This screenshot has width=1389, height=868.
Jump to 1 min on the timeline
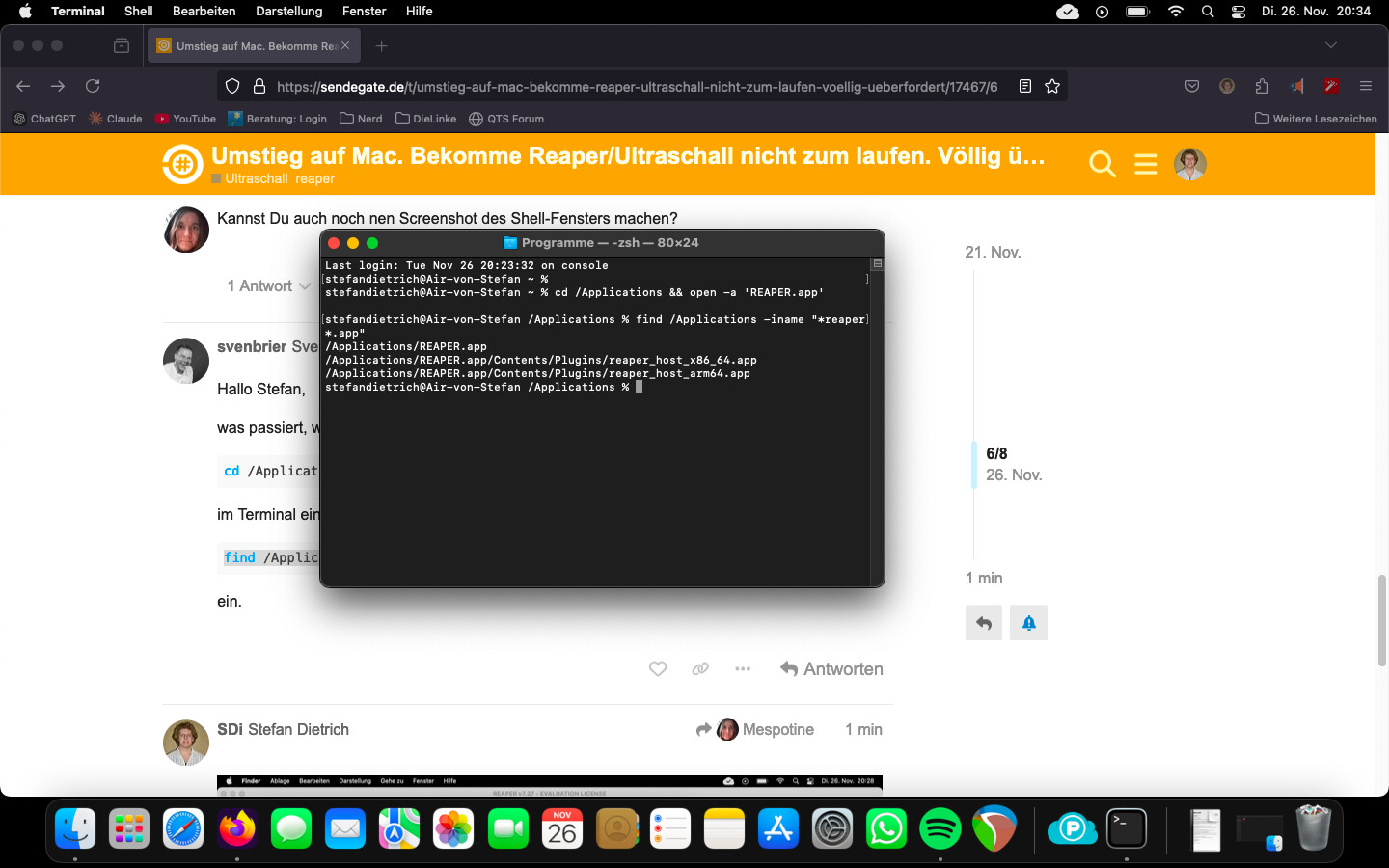[x=984, y=578]
